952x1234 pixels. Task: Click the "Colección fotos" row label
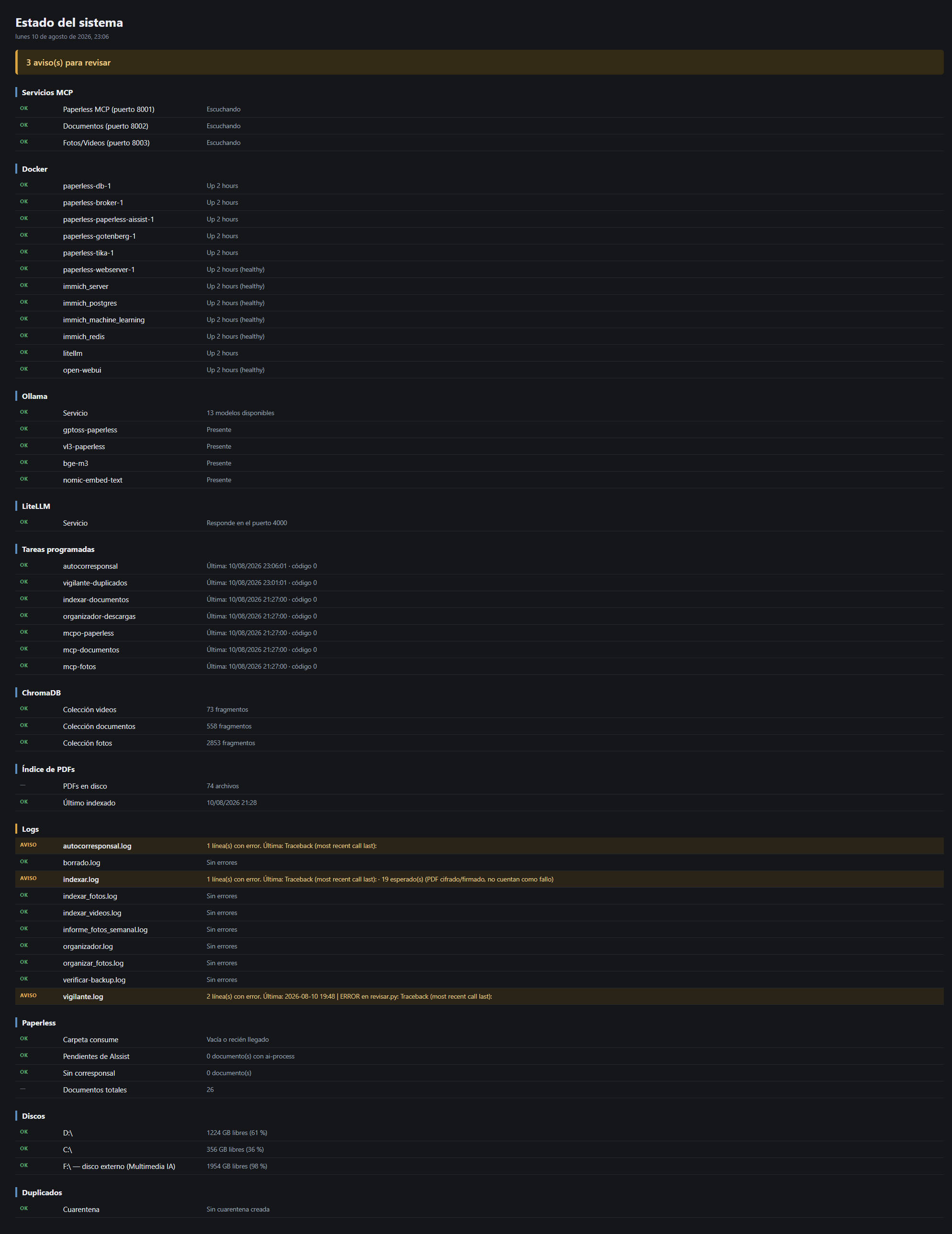tap(88, 743)
